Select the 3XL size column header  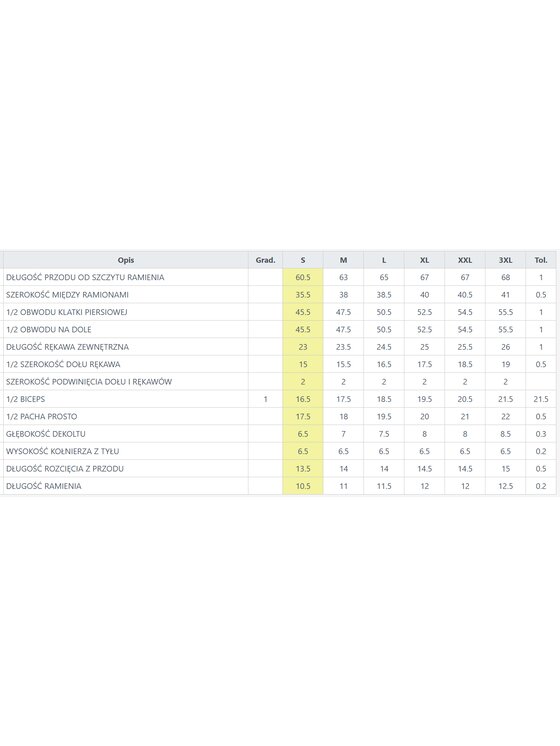coord(505,260)
